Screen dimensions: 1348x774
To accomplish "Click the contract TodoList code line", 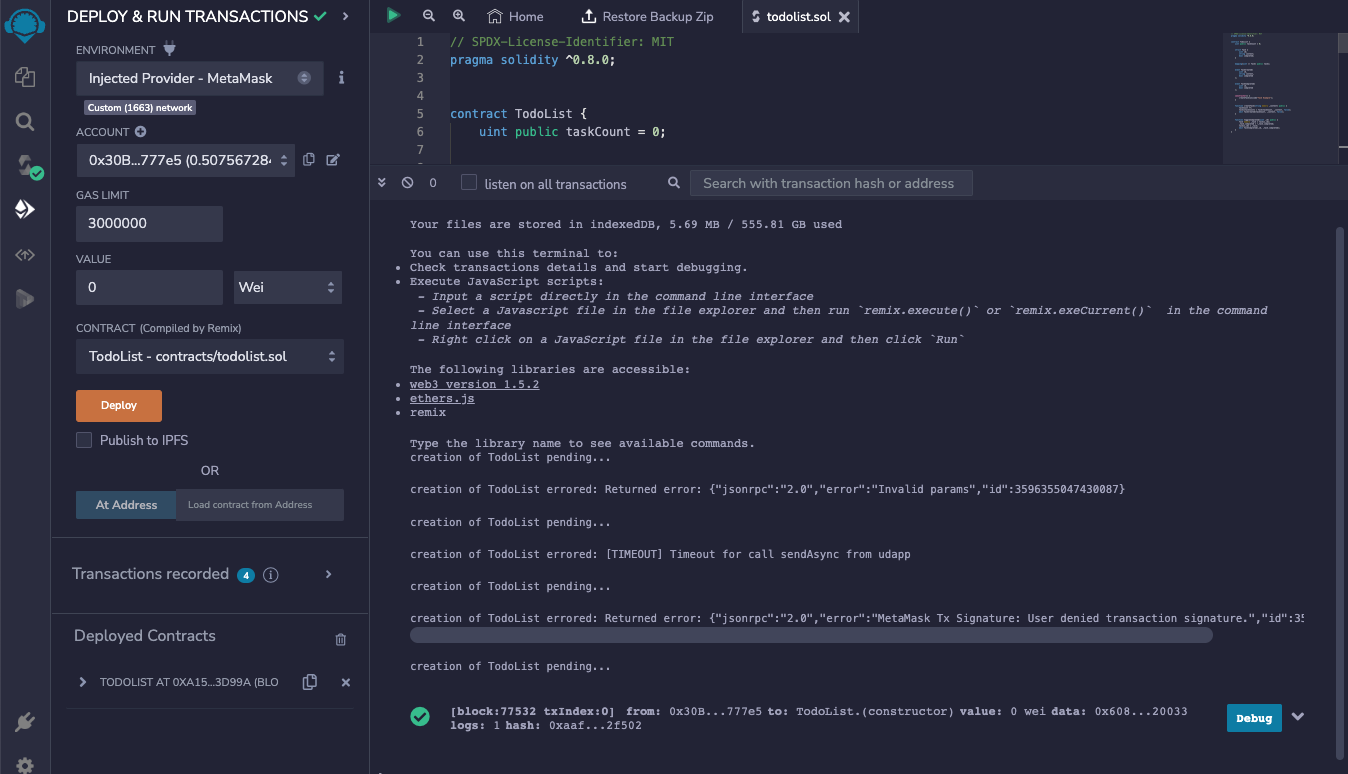I will [x=520, y=113].
